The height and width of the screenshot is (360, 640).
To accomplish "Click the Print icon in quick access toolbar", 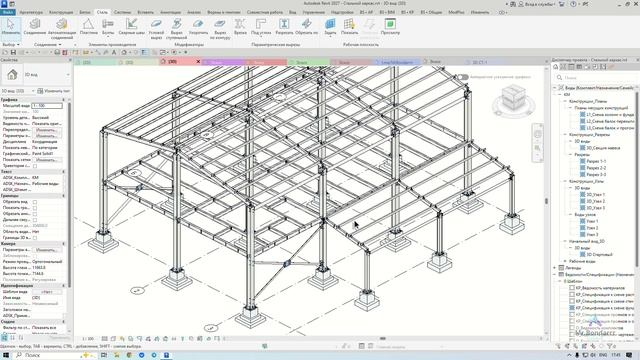I will [57, 52].
